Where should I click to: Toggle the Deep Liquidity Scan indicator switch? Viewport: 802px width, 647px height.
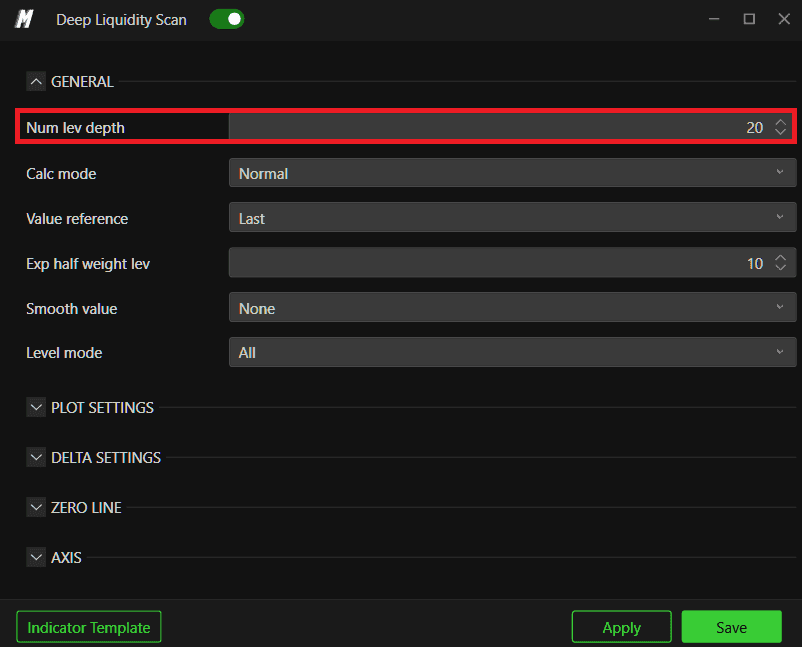pyautogui.click(x=227, y=19)
